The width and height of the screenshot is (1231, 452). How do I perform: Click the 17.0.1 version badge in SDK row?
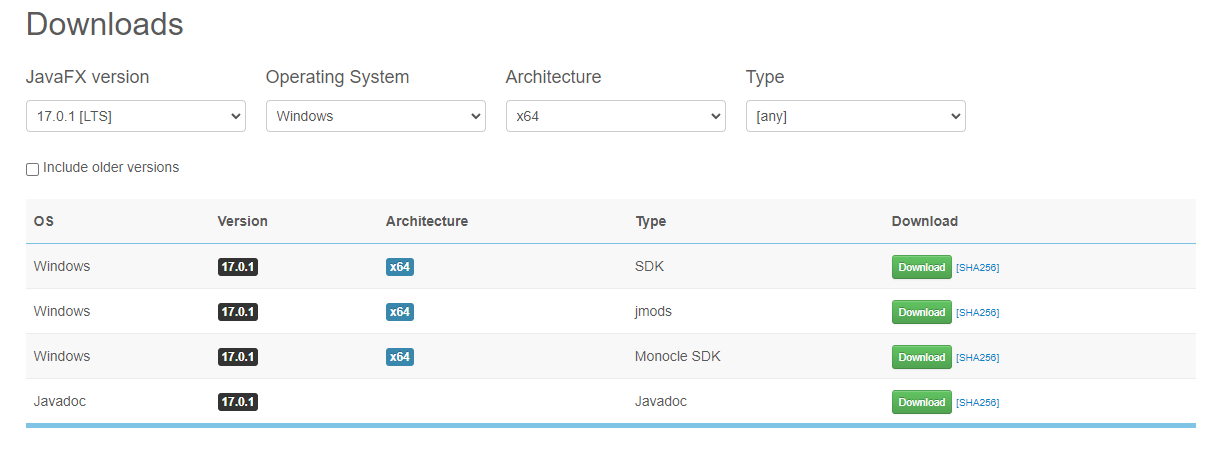click(238, 267)
